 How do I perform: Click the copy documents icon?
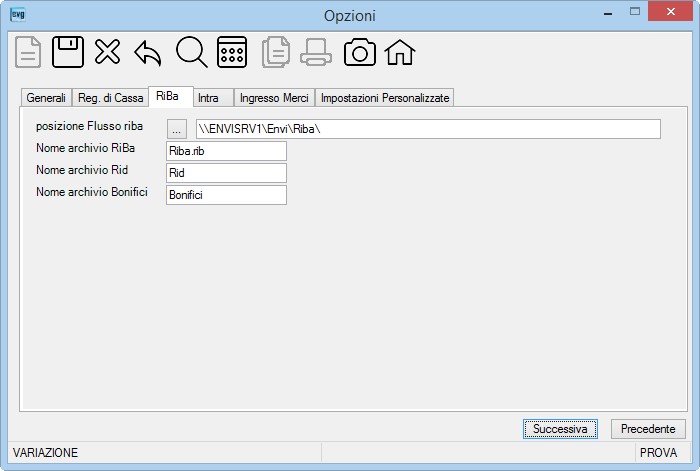(x=275, y=52)
